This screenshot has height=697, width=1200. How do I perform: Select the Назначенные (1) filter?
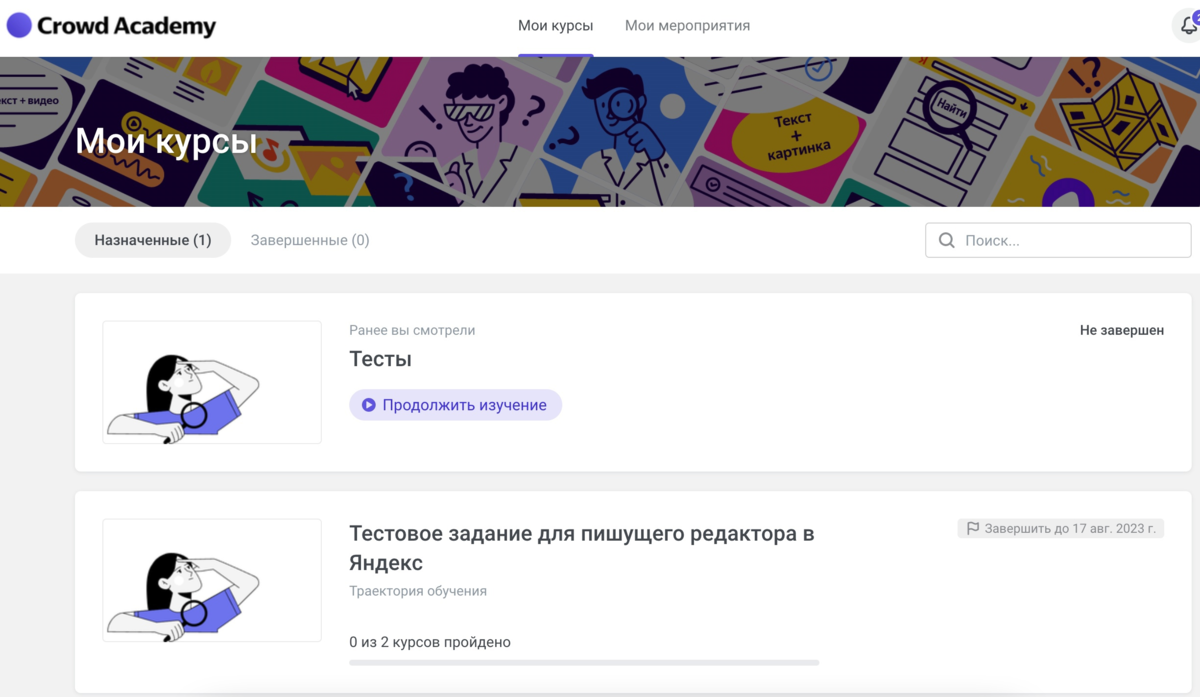[x=152, y=240]
